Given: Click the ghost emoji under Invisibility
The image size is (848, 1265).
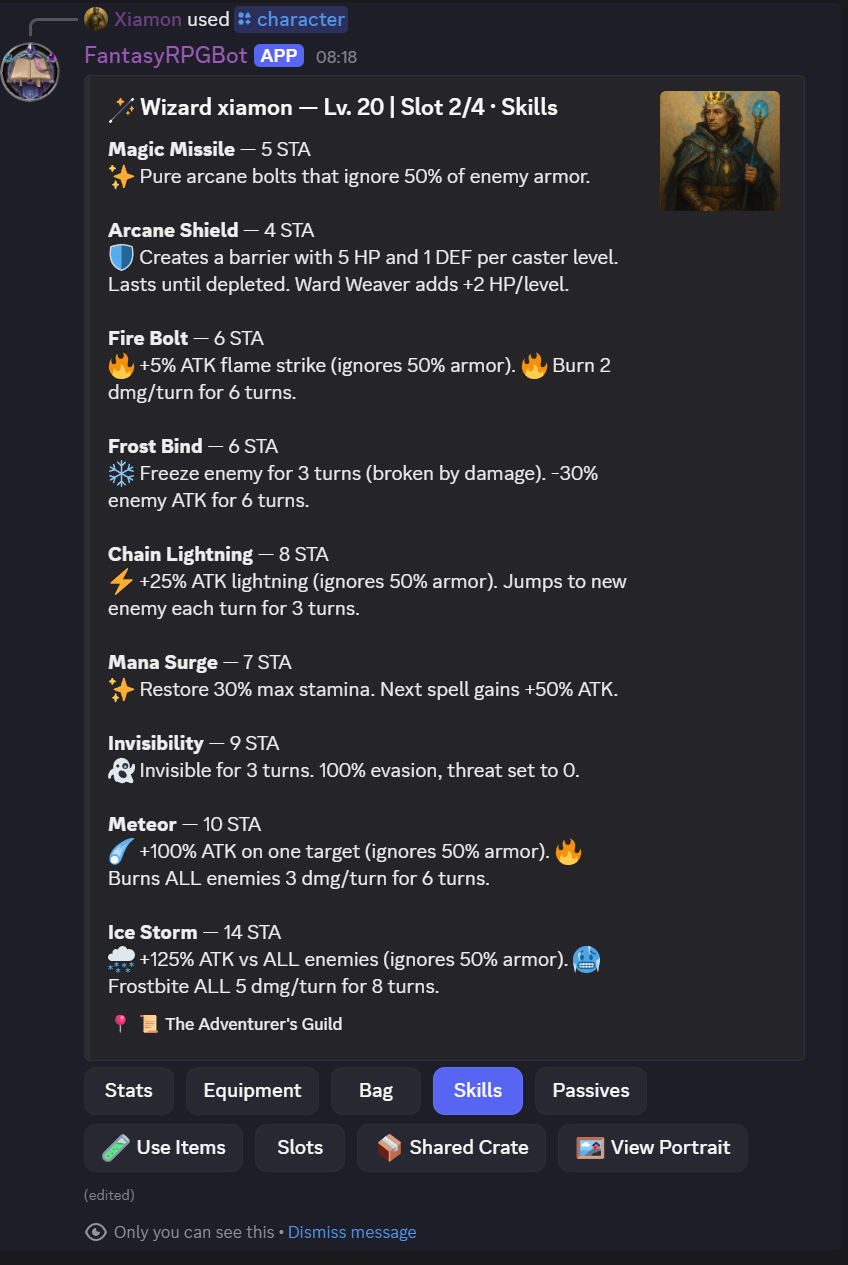Looking at the screenshot, I should (121, 771).
